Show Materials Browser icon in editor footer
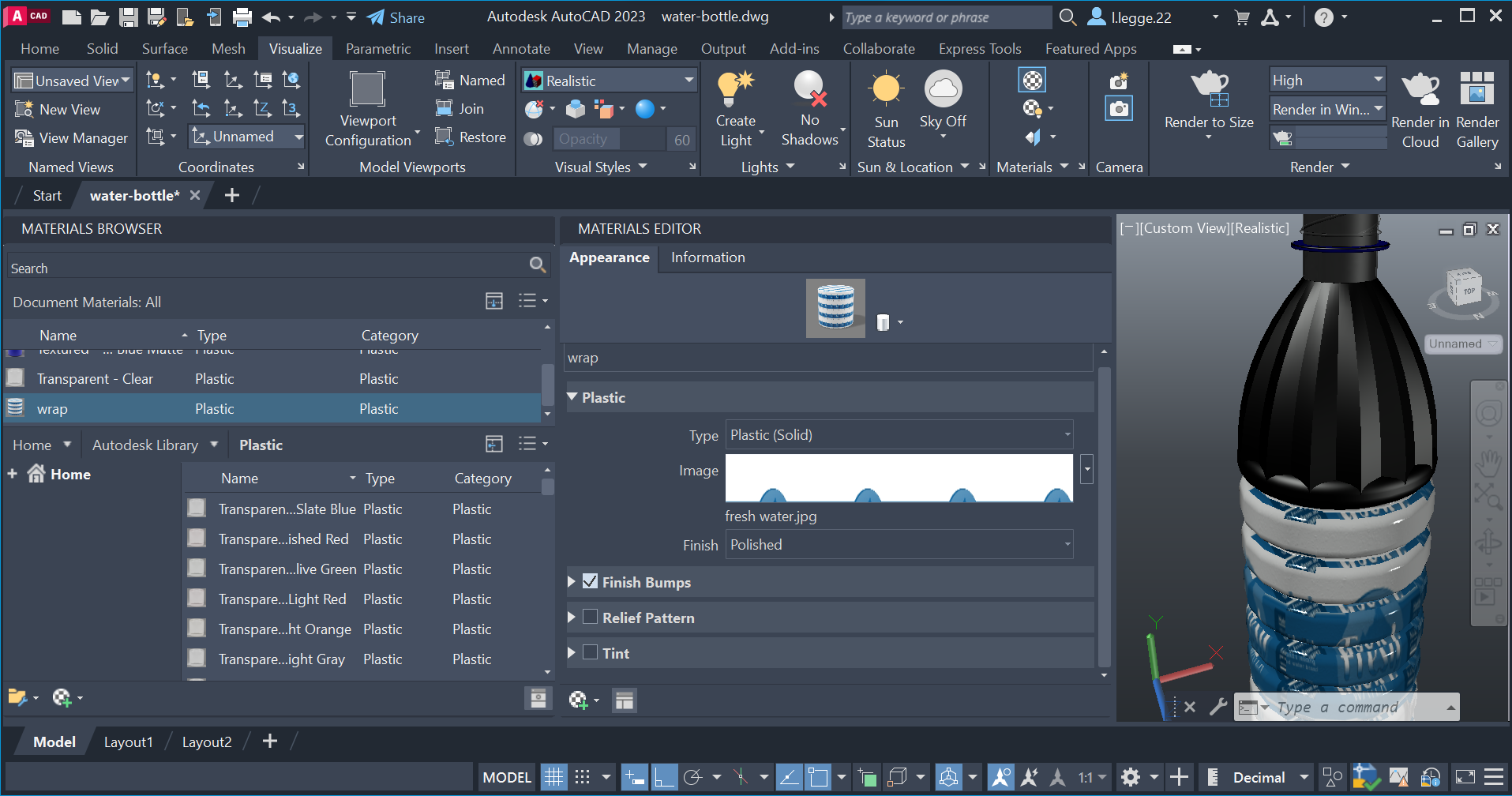 625,700
